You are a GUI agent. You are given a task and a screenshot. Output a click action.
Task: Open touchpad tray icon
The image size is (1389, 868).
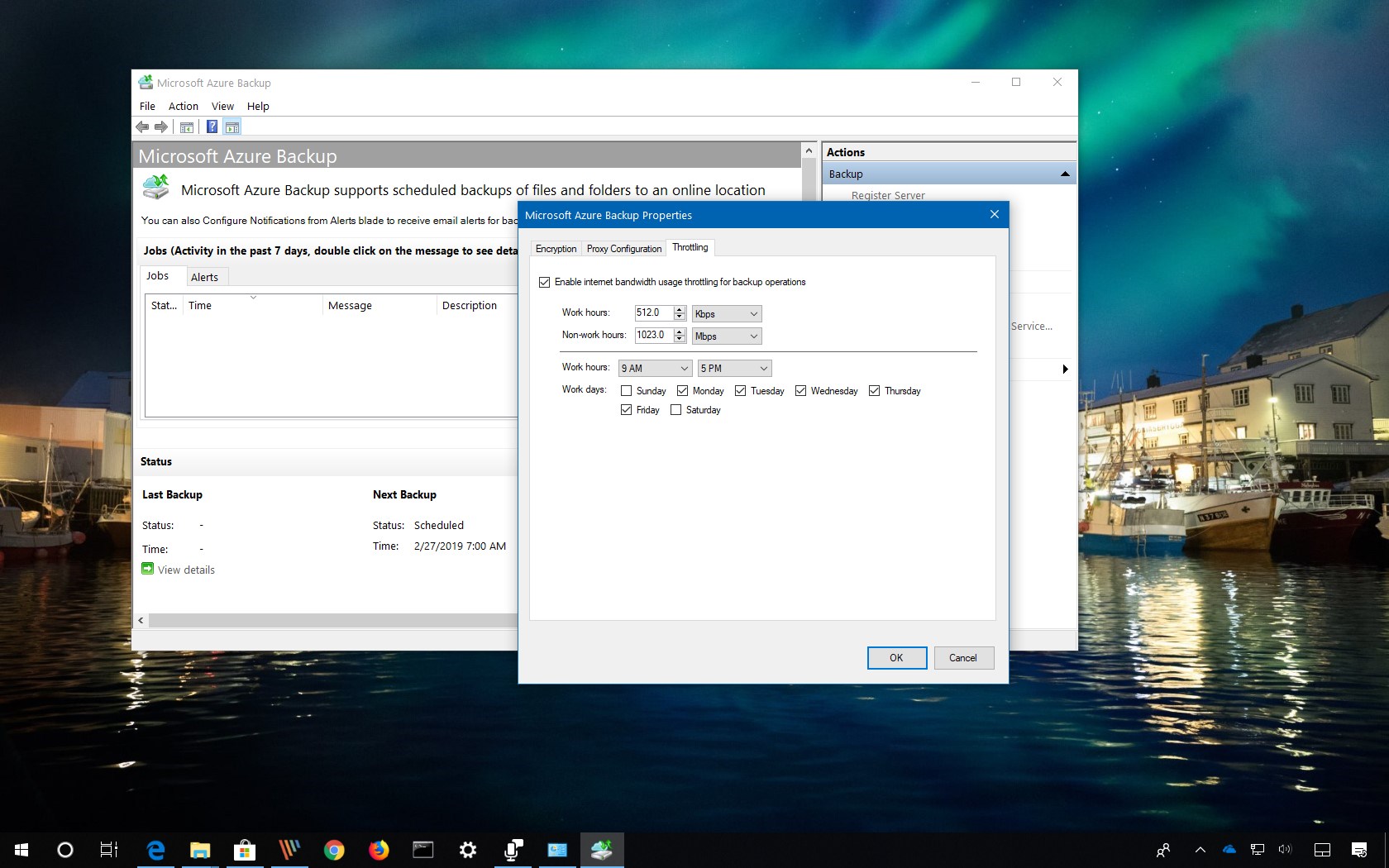coord(1322,850)
